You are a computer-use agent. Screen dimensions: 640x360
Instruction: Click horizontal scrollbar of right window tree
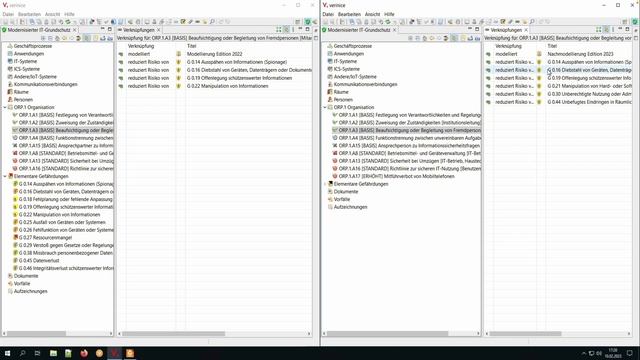[x=387, y=333]
